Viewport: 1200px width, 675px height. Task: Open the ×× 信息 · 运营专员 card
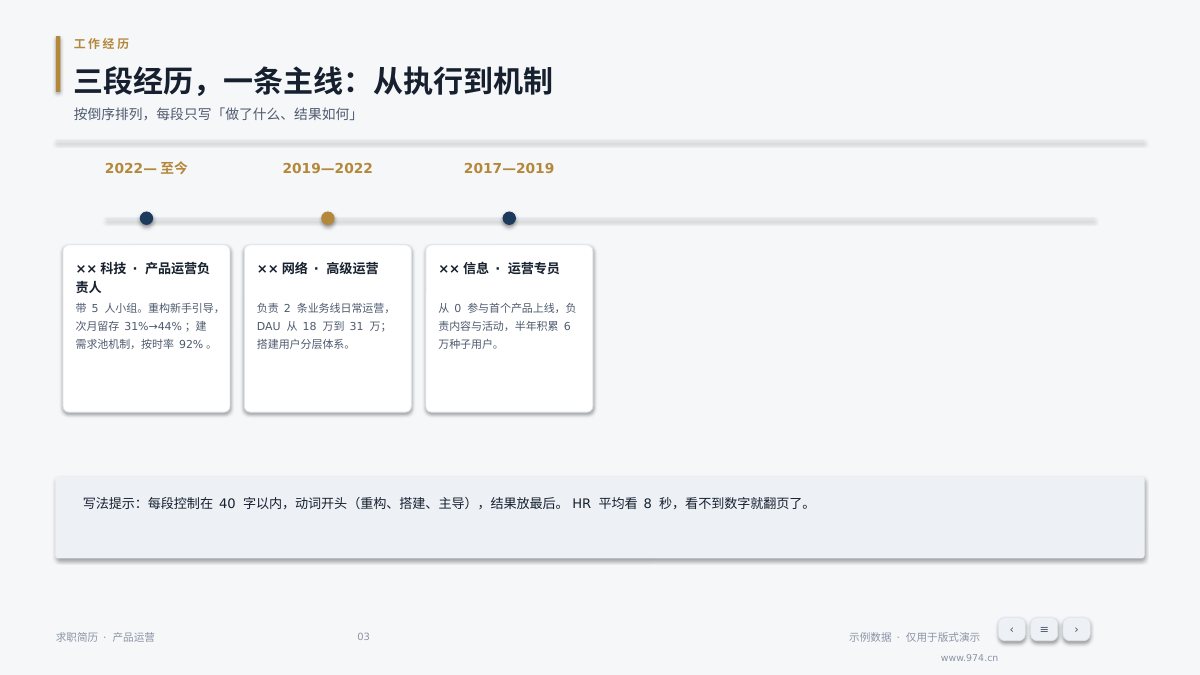(509, 328)
